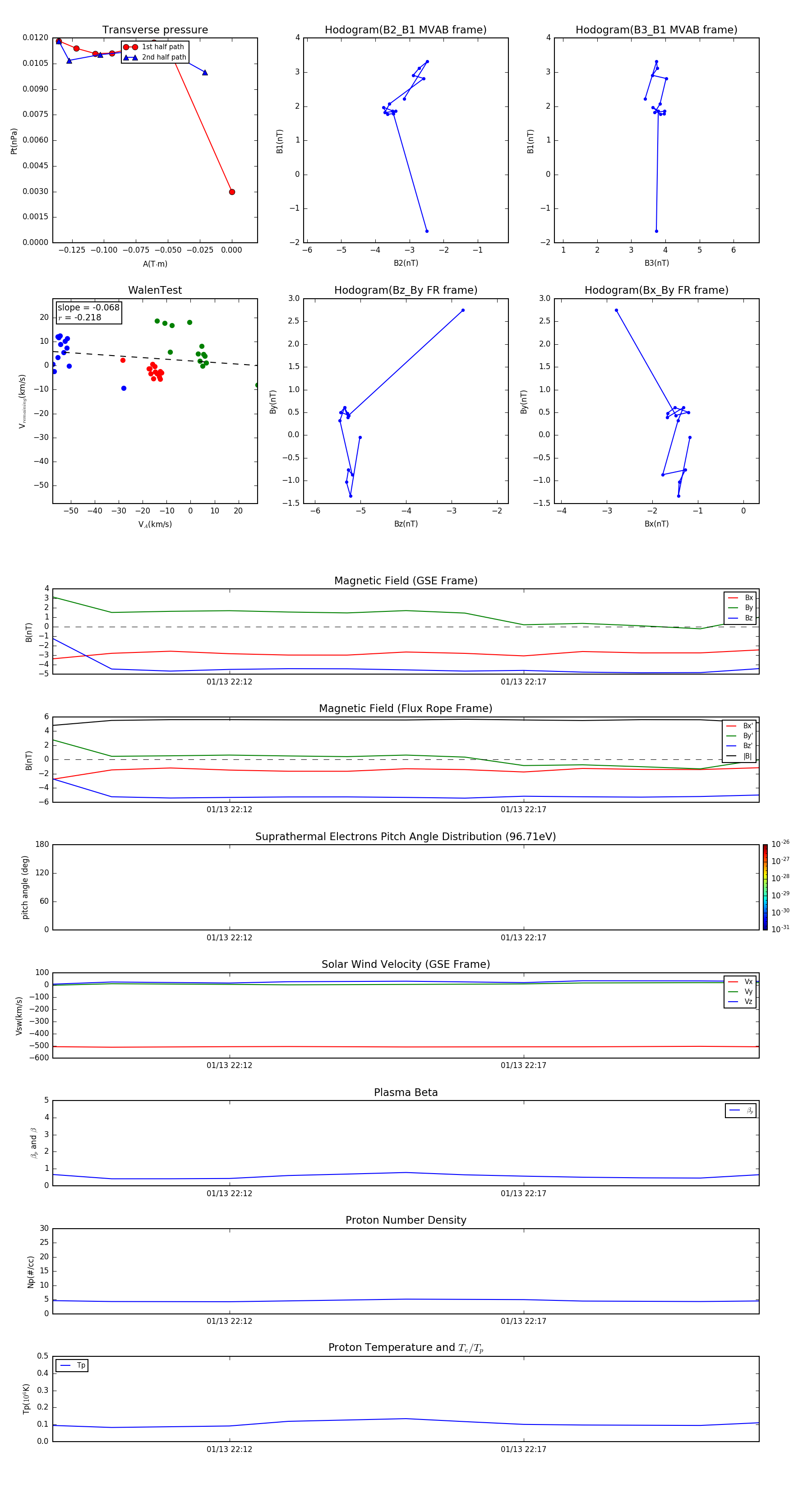This screenshot has width=812, height=1489.
Task: Click '01/13 22:12' under the Proton Temperature plot
Action: tap(230, 1449)
